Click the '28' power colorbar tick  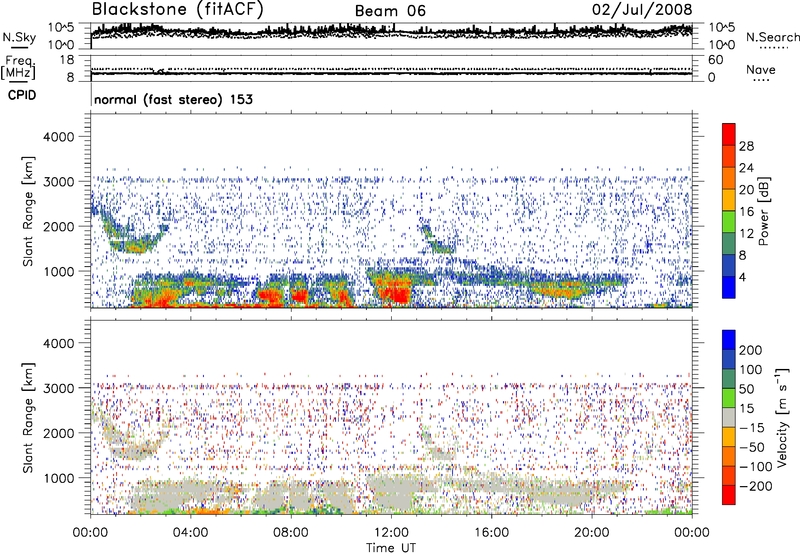click(746, 146)
